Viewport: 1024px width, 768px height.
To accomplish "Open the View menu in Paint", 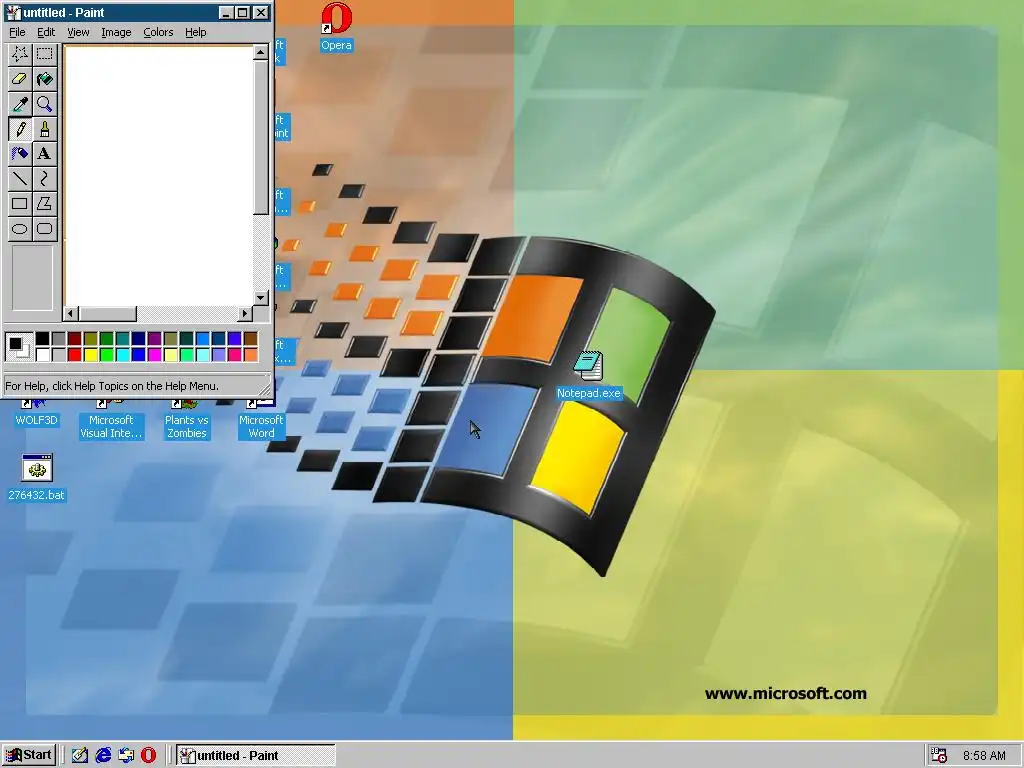I will (x=78, y=32).
